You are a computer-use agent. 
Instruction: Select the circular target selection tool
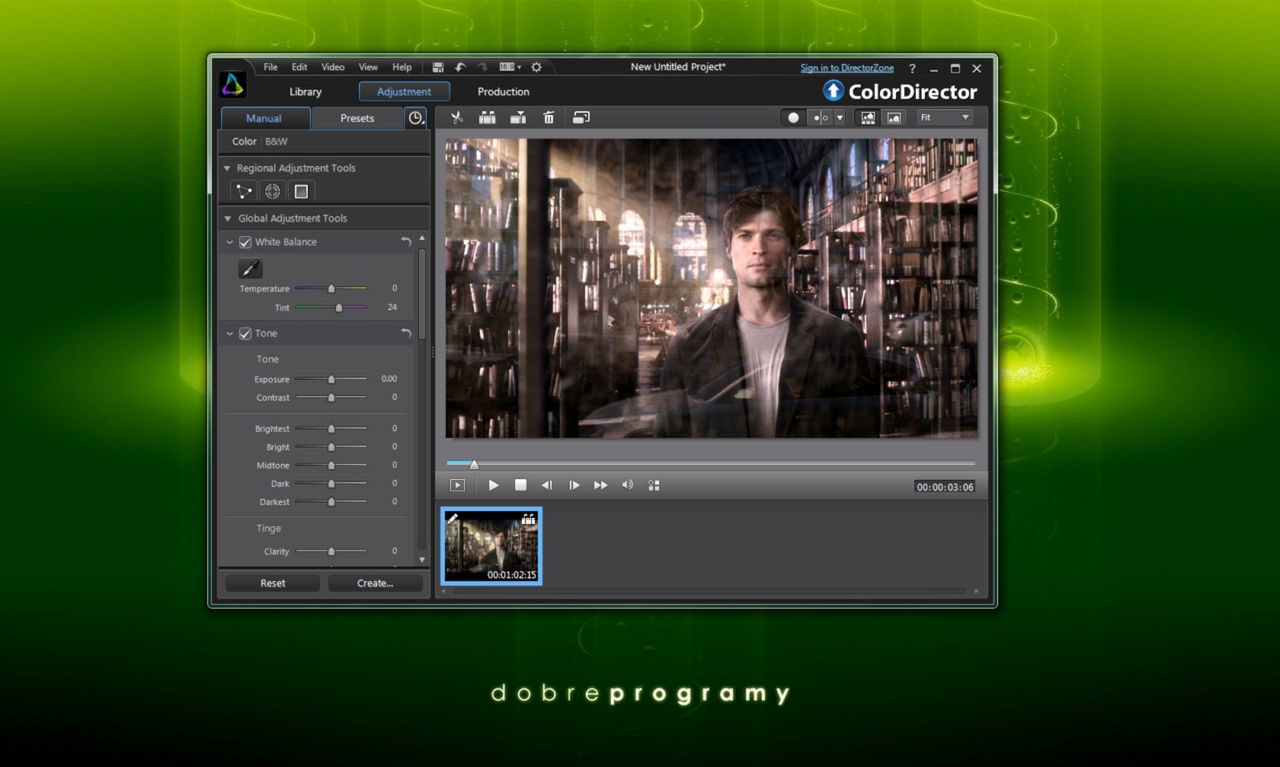click(x=272, y=191)
